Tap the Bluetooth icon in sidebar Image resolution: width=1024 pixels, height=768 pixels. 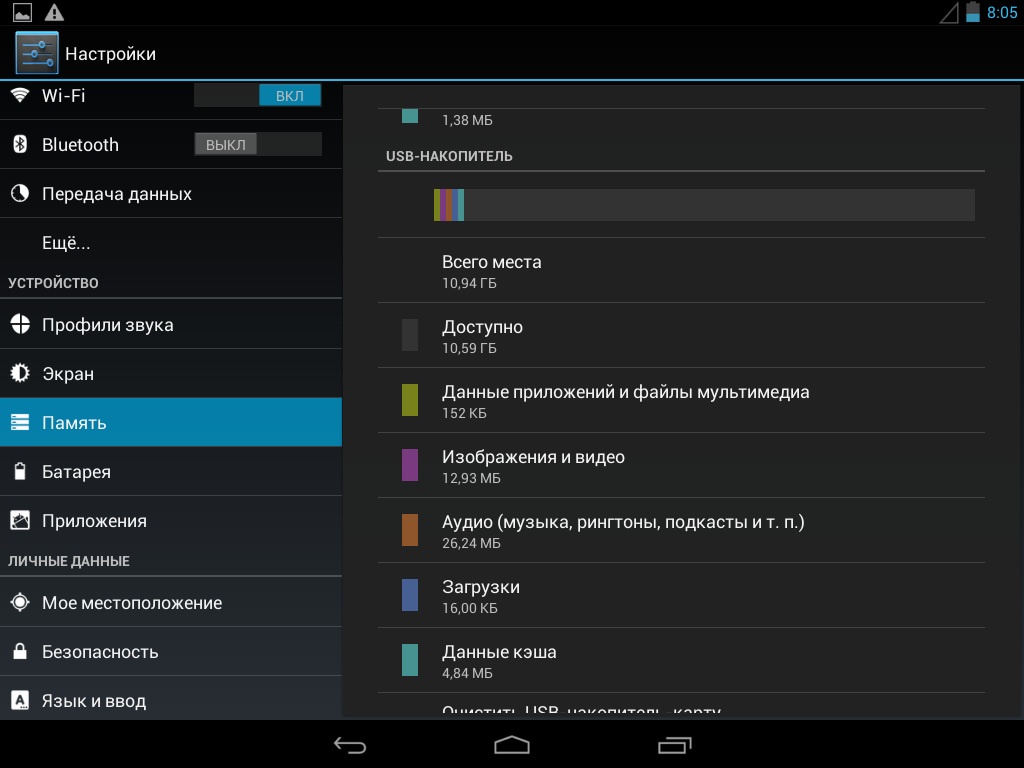pos(19,145)
